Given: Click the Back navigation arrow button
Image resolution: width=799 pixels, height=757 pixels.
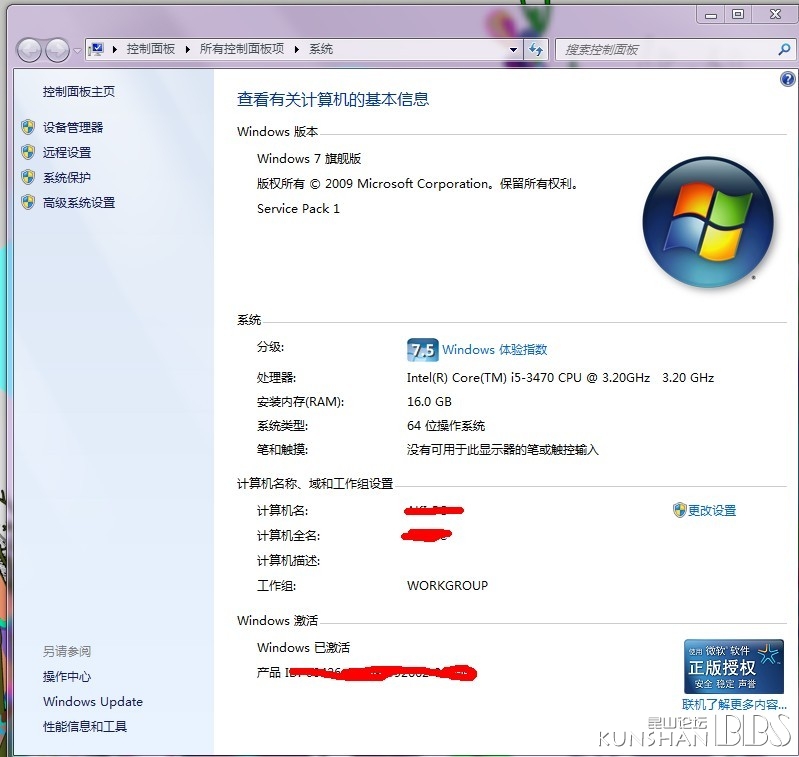Looking at the screenshot, I should pos(30,49).
